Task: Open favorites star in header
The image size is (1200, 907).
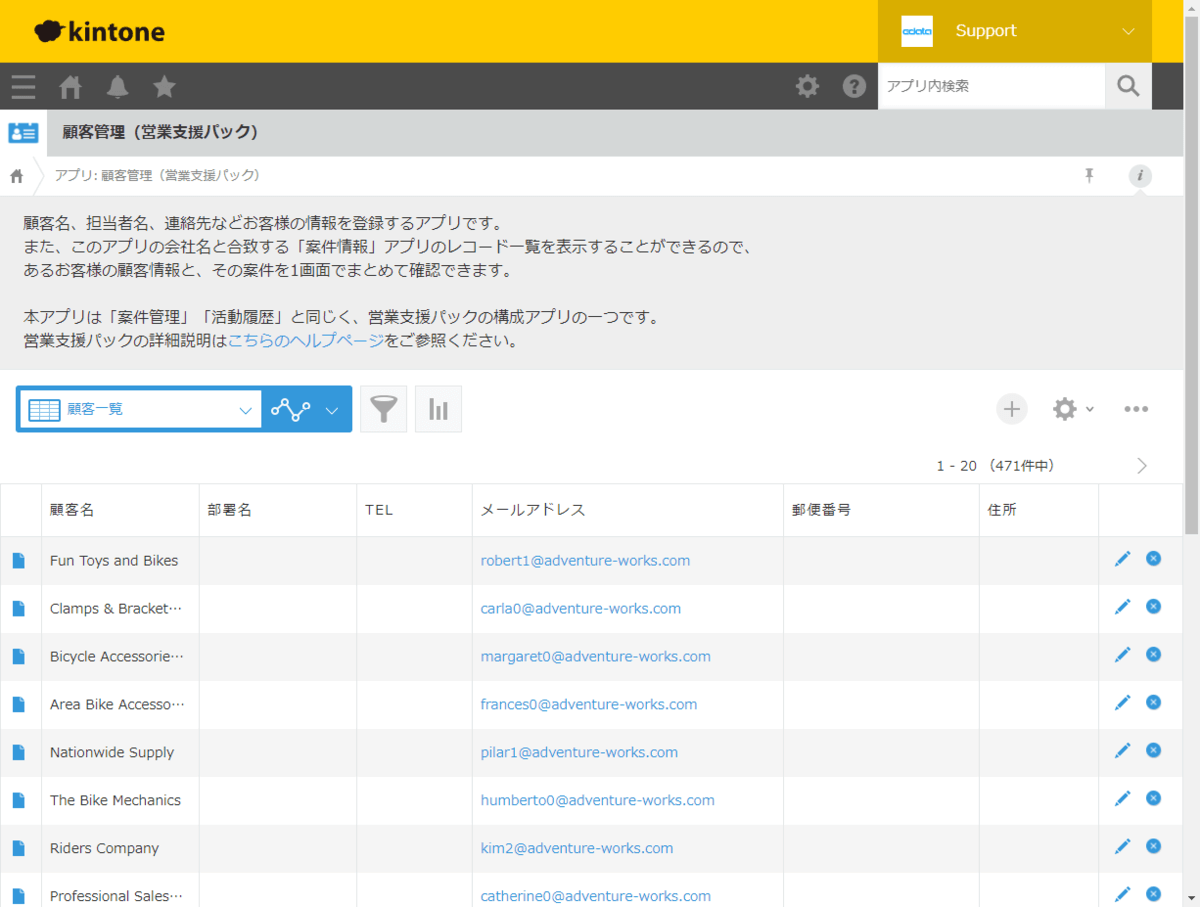Action: (x=164, y=87)
